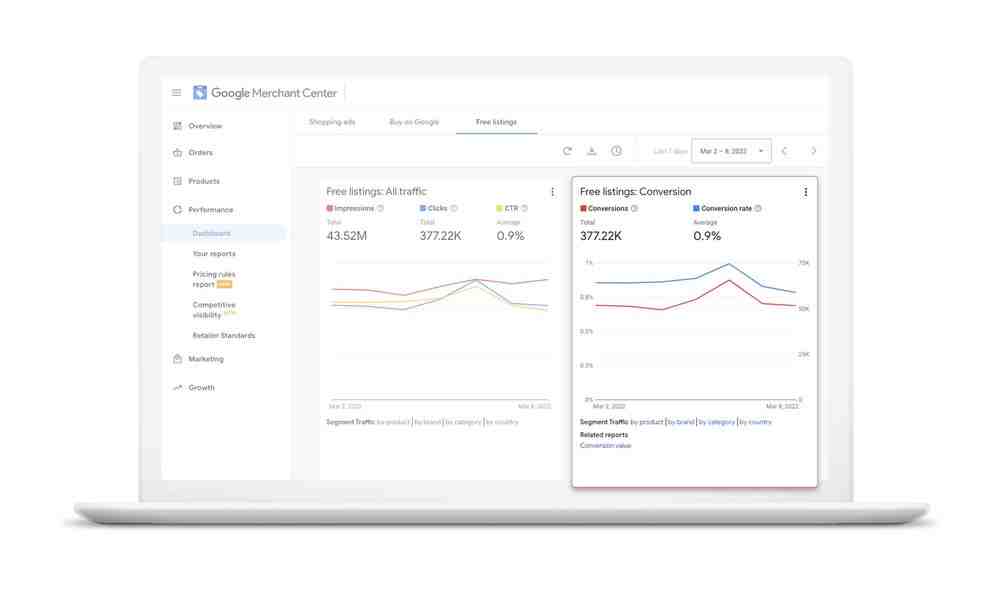Toggle Clicks series blue swatch
This screenshot has width=1000, height=604.
click(423, 209)
